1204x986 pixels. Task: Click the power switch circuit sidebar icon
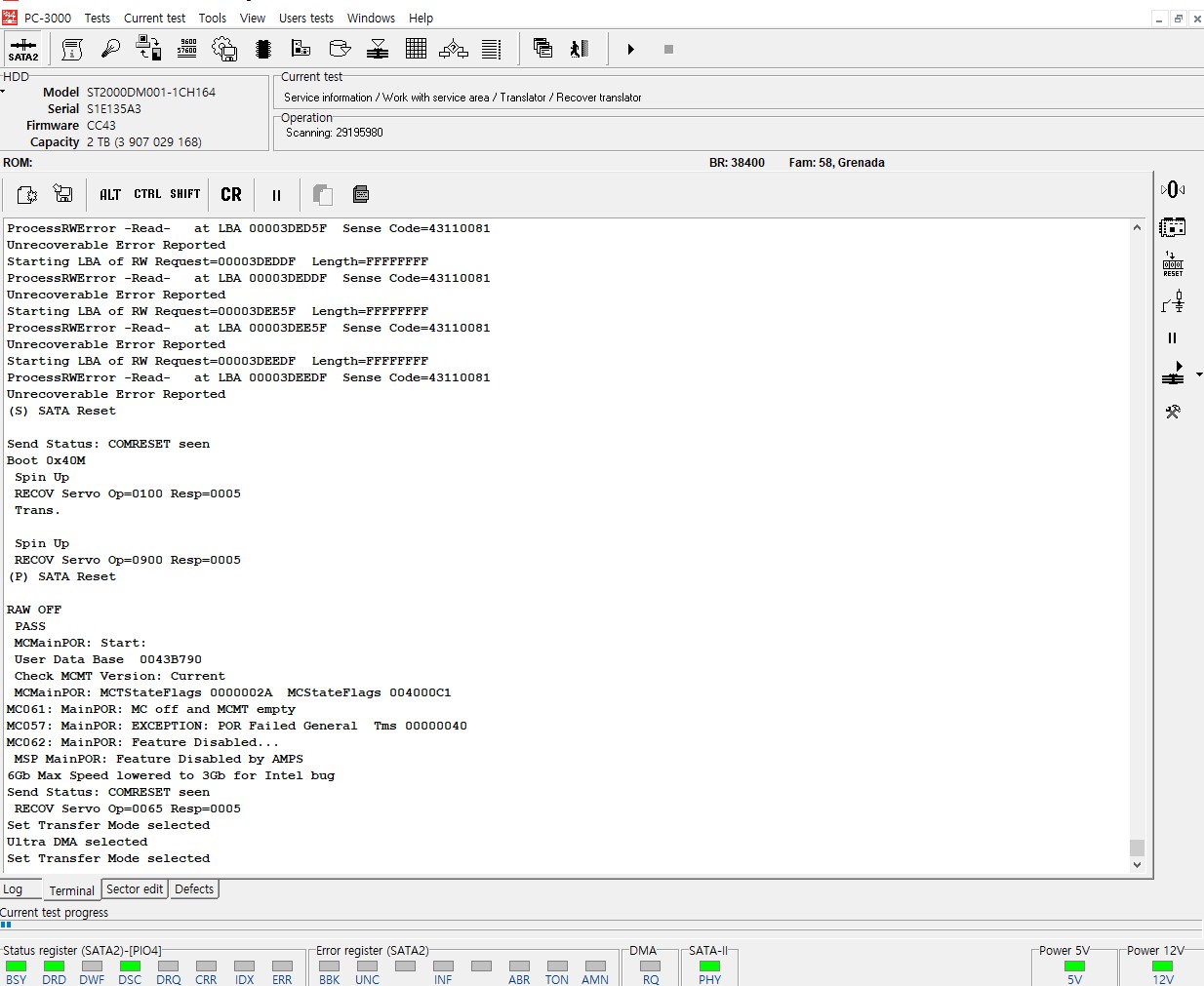[x=1173, y=301]
